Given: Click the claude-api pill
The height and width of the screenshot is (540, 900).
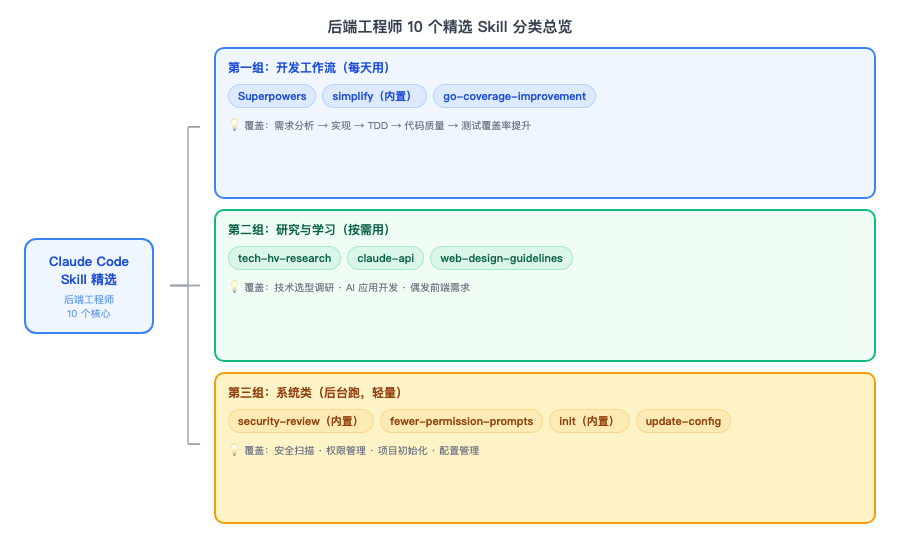Looking at the screenshot, I should 385,258.
